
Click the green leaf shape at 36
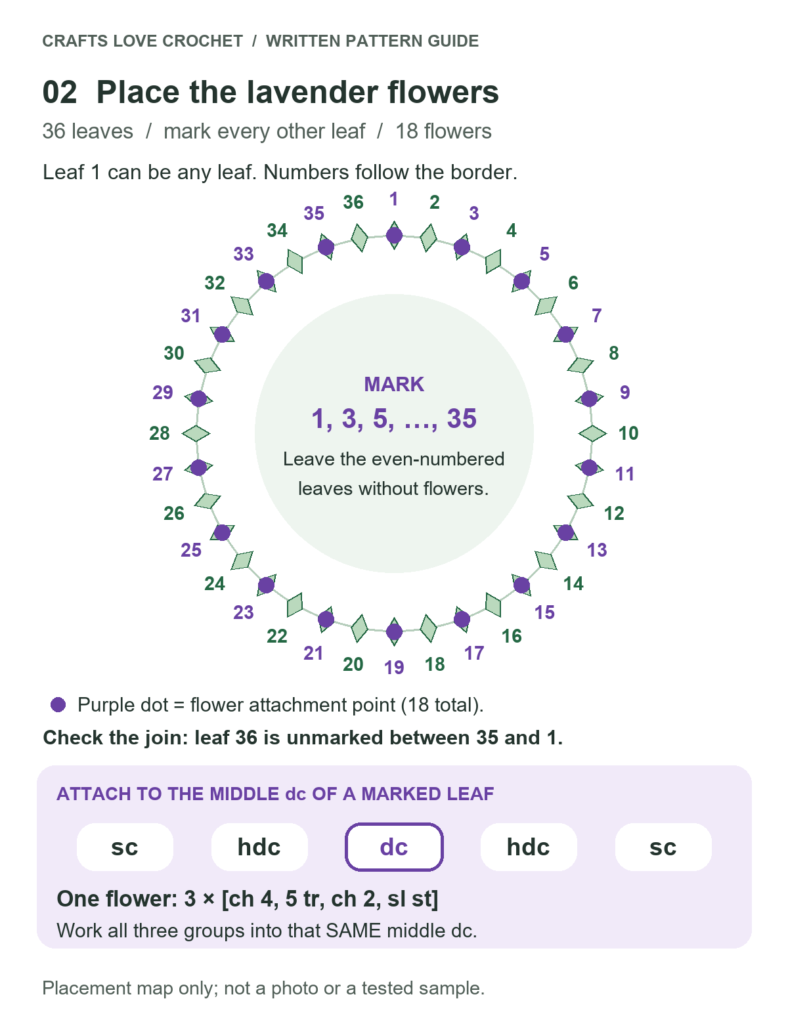(x=359, y=237)
